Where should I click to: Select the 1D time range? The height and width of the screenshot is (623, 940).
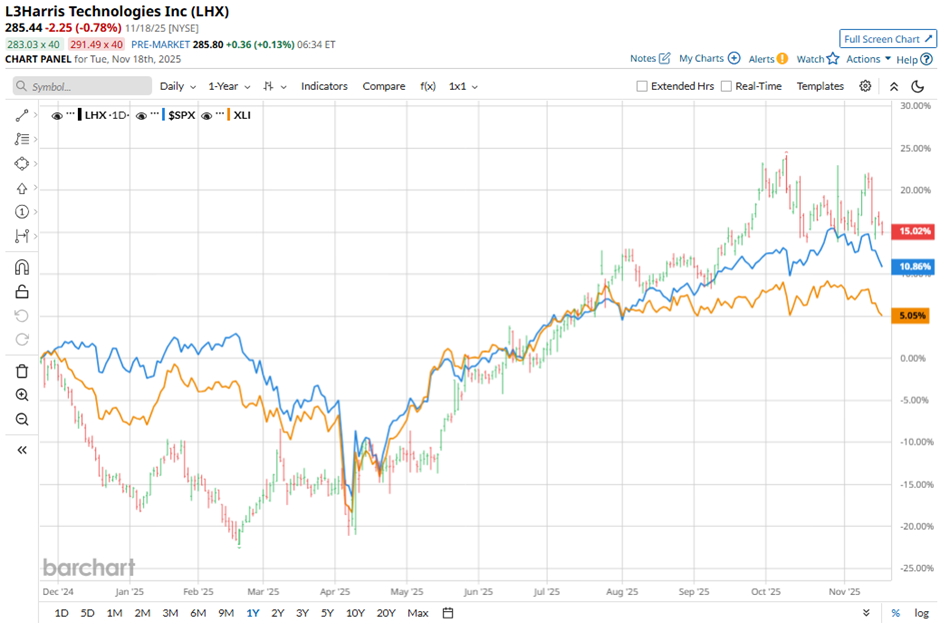[x=62, y=613]
